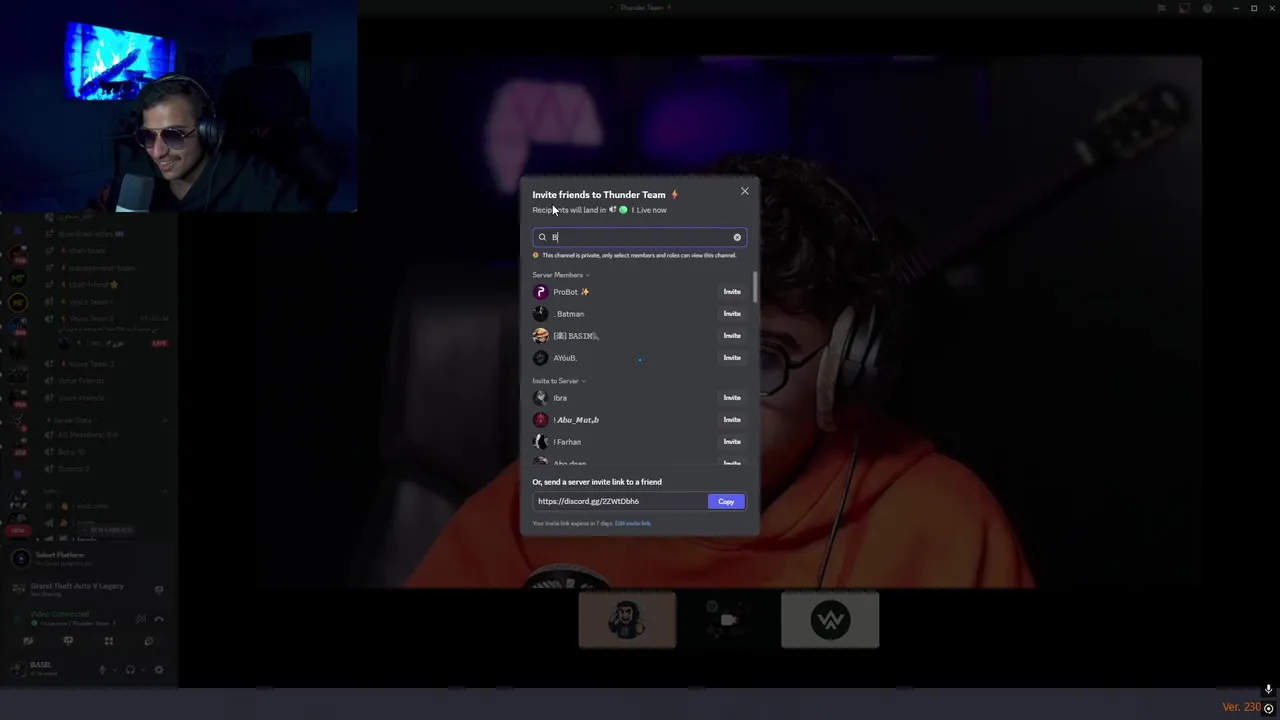
Task: Click the friend search input field
Action: coord(639,237)
